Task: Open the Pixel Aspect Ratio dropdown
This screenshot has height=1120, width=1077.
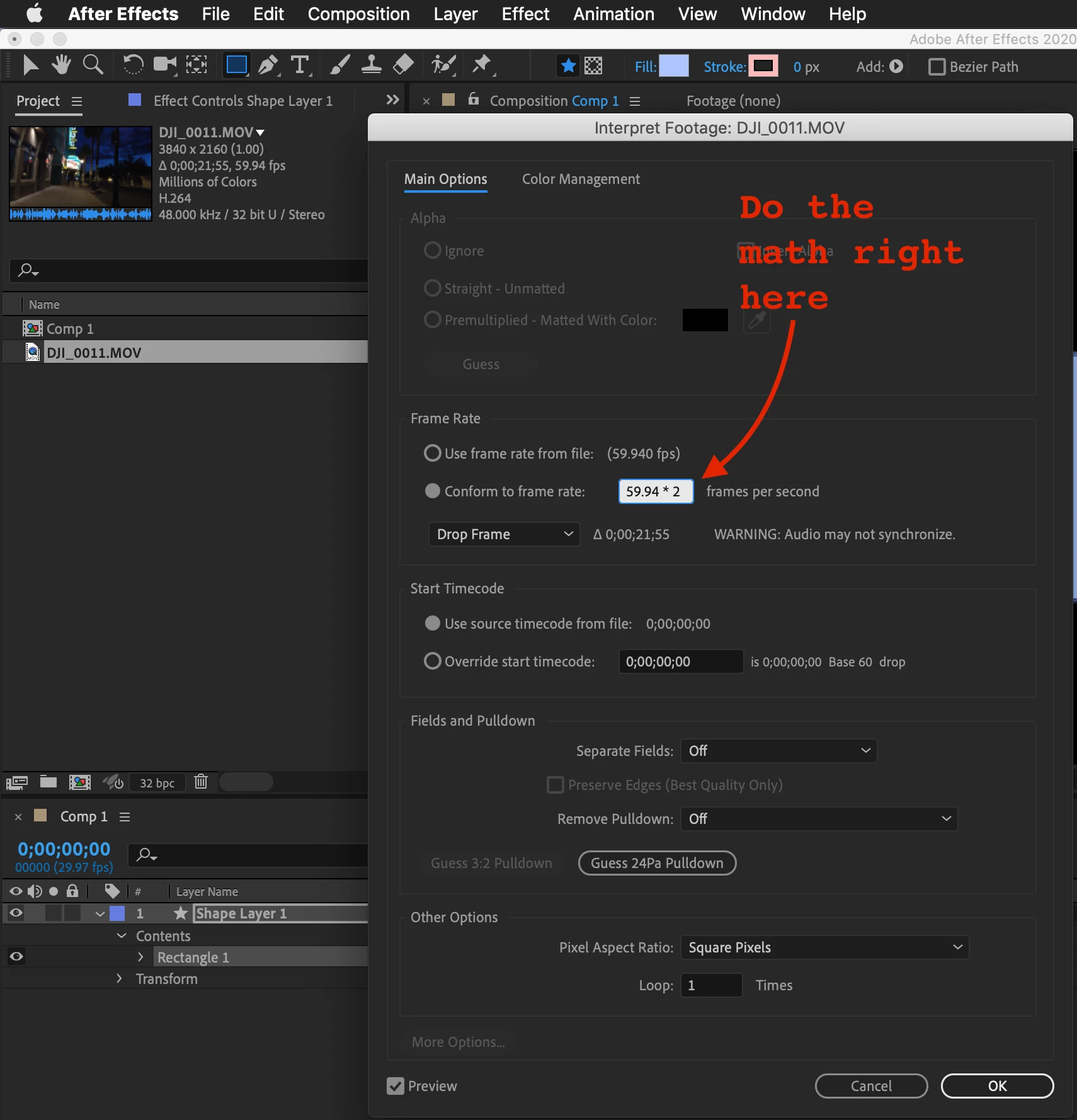Action: (x=824, y=947)
